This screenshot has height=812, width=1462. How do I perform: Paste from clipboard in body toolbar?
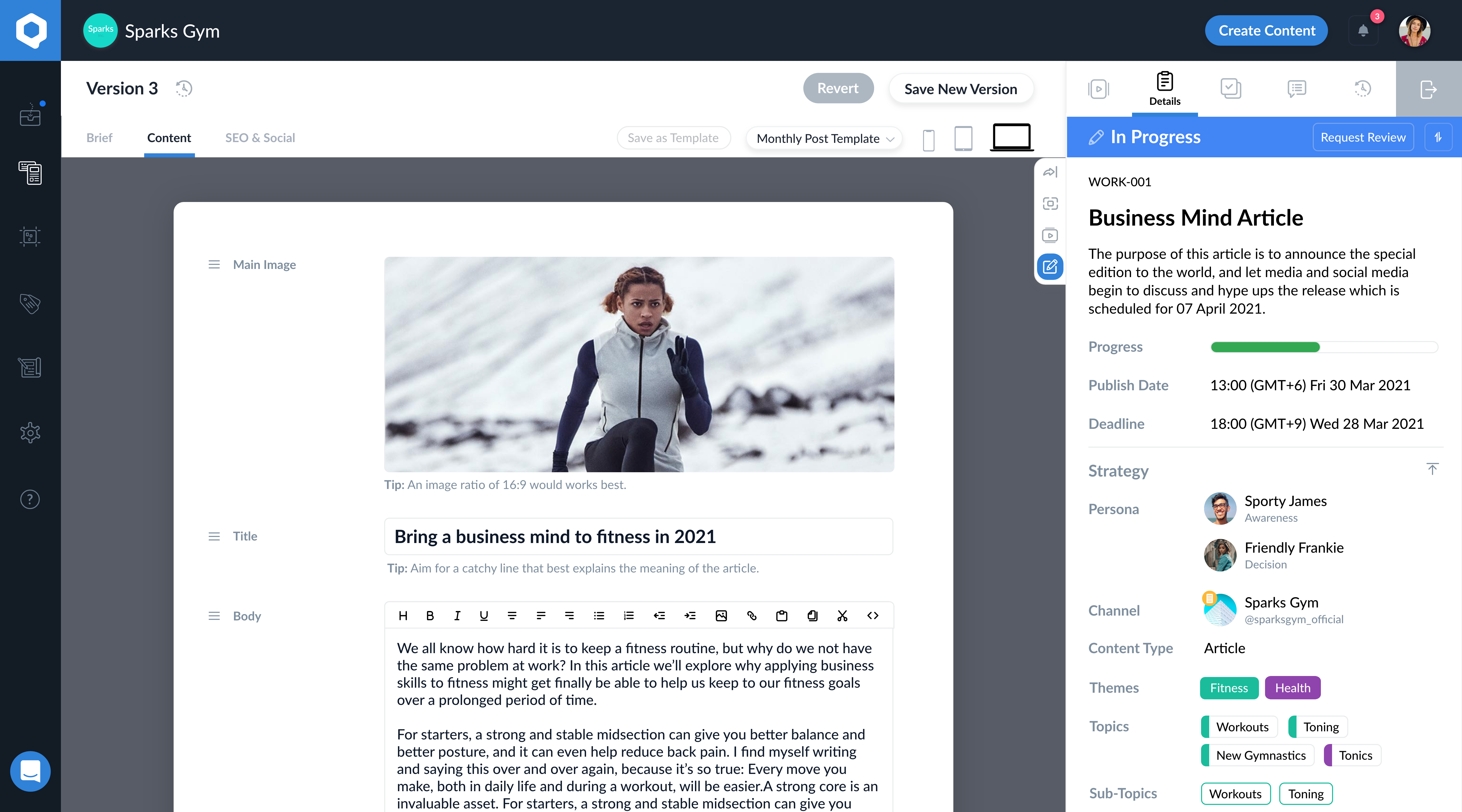782,616
